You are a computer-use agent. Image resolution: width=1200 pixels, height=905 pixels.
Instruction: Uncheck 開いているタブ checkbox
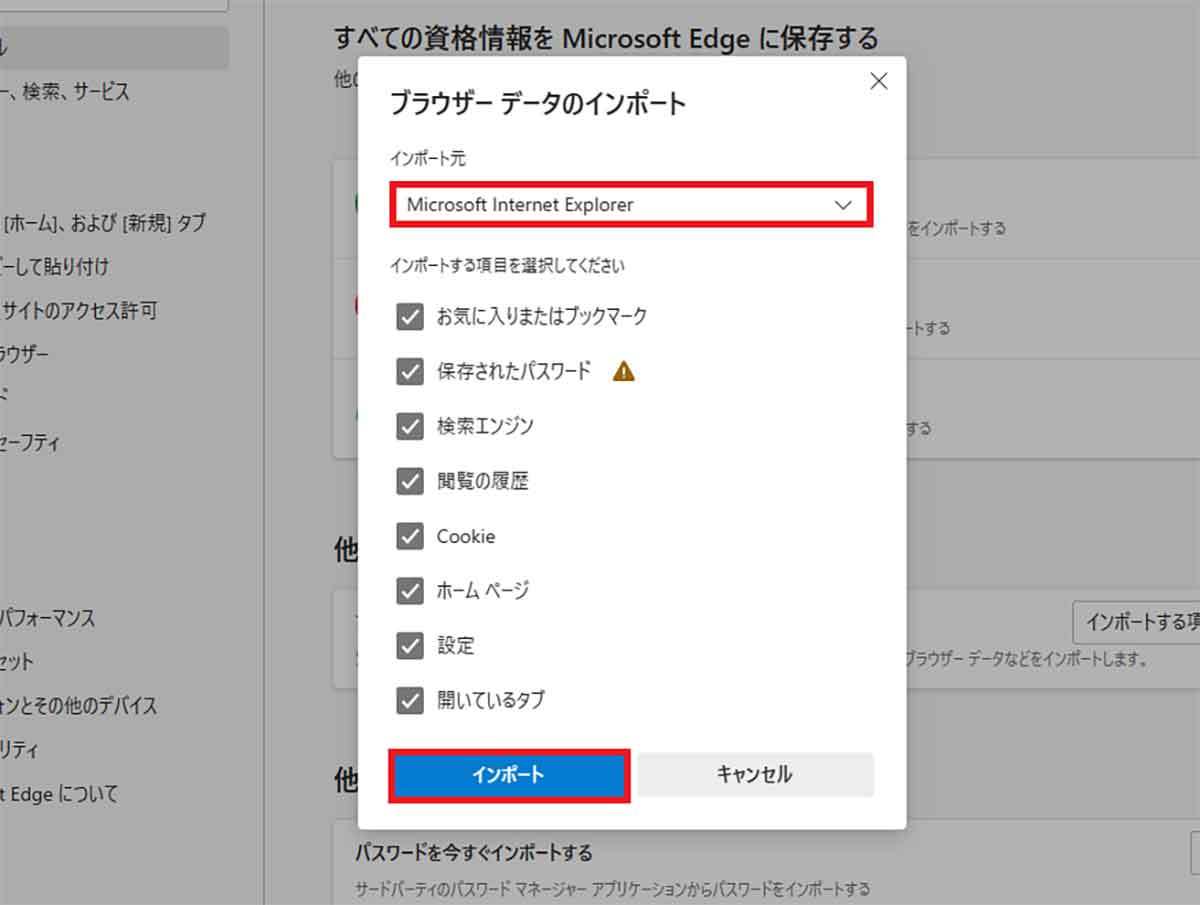pos(410,701)
